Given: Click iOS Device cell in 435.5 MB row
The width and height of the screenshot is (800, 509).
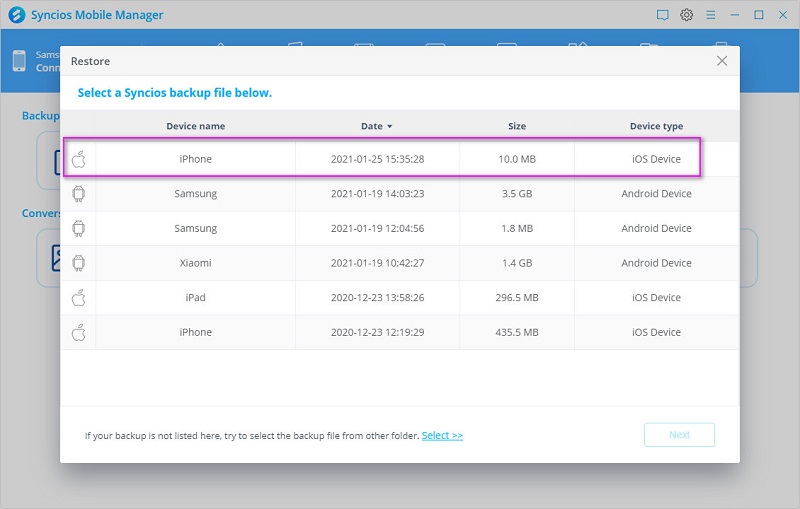Looking at the screenshot, I should pos(656,333).
